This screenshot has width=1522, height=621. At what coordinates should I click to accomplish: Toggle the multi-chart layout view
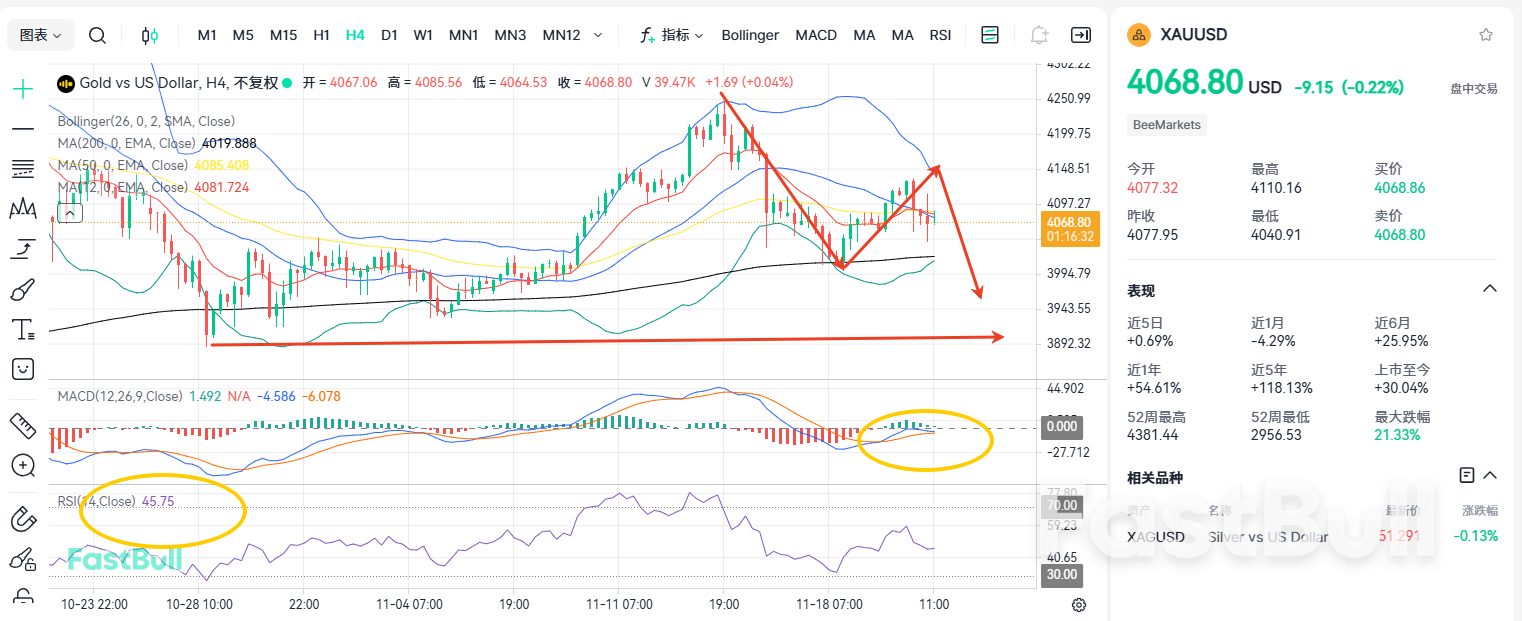click(x=989, y=34)
